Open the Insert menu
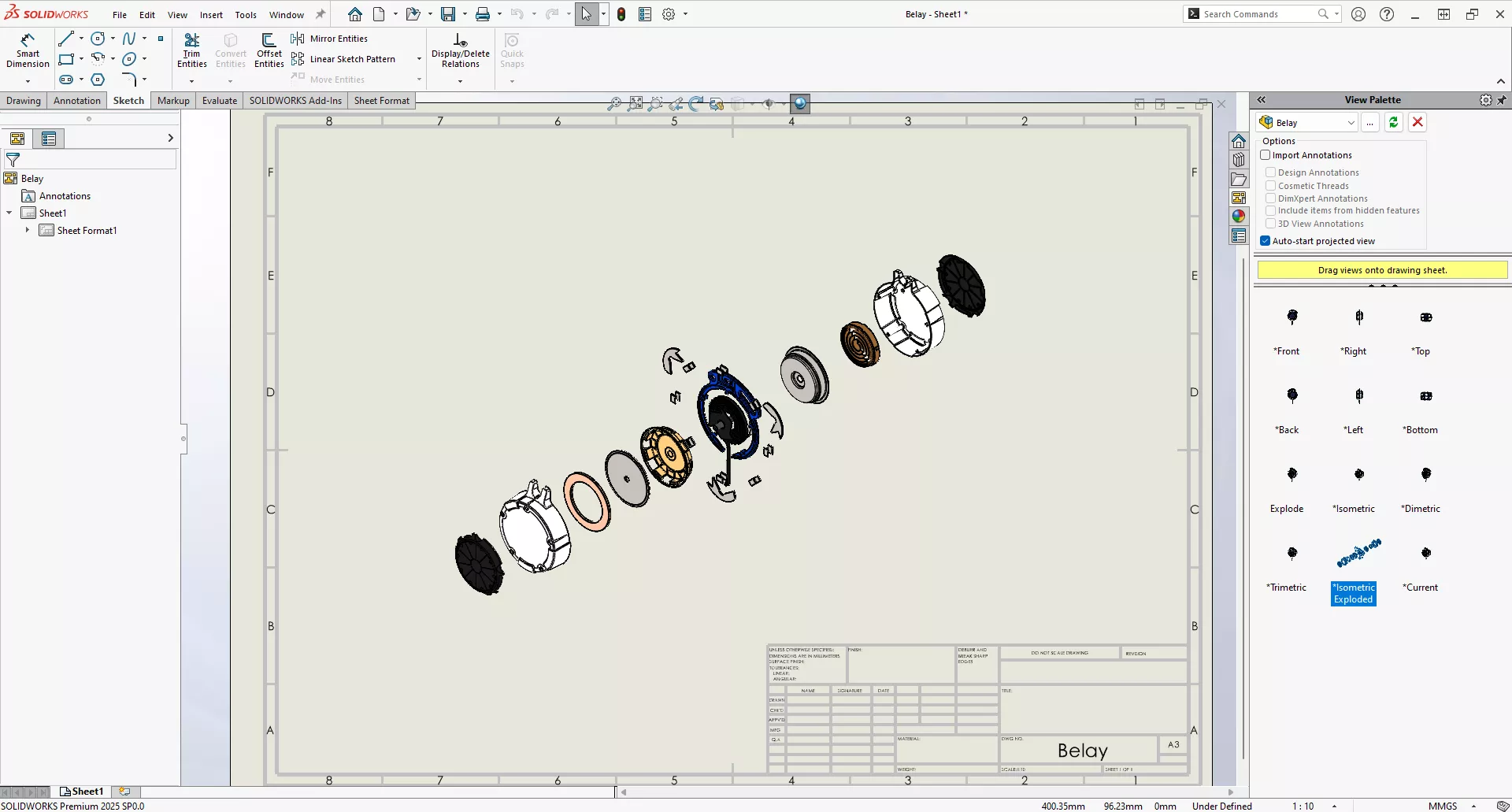This screenshot has height=812, width=1512. 211,14
